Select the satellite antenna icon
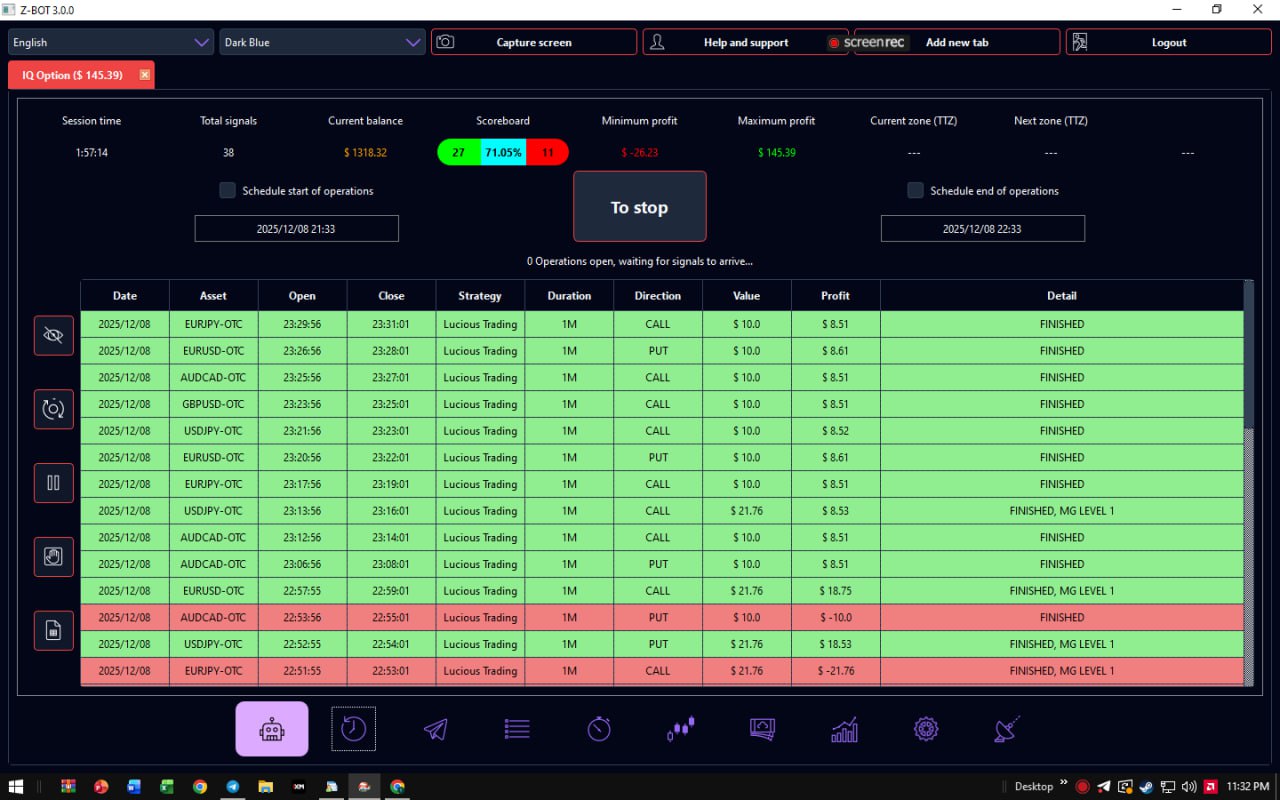 (x=1007, y=728)
